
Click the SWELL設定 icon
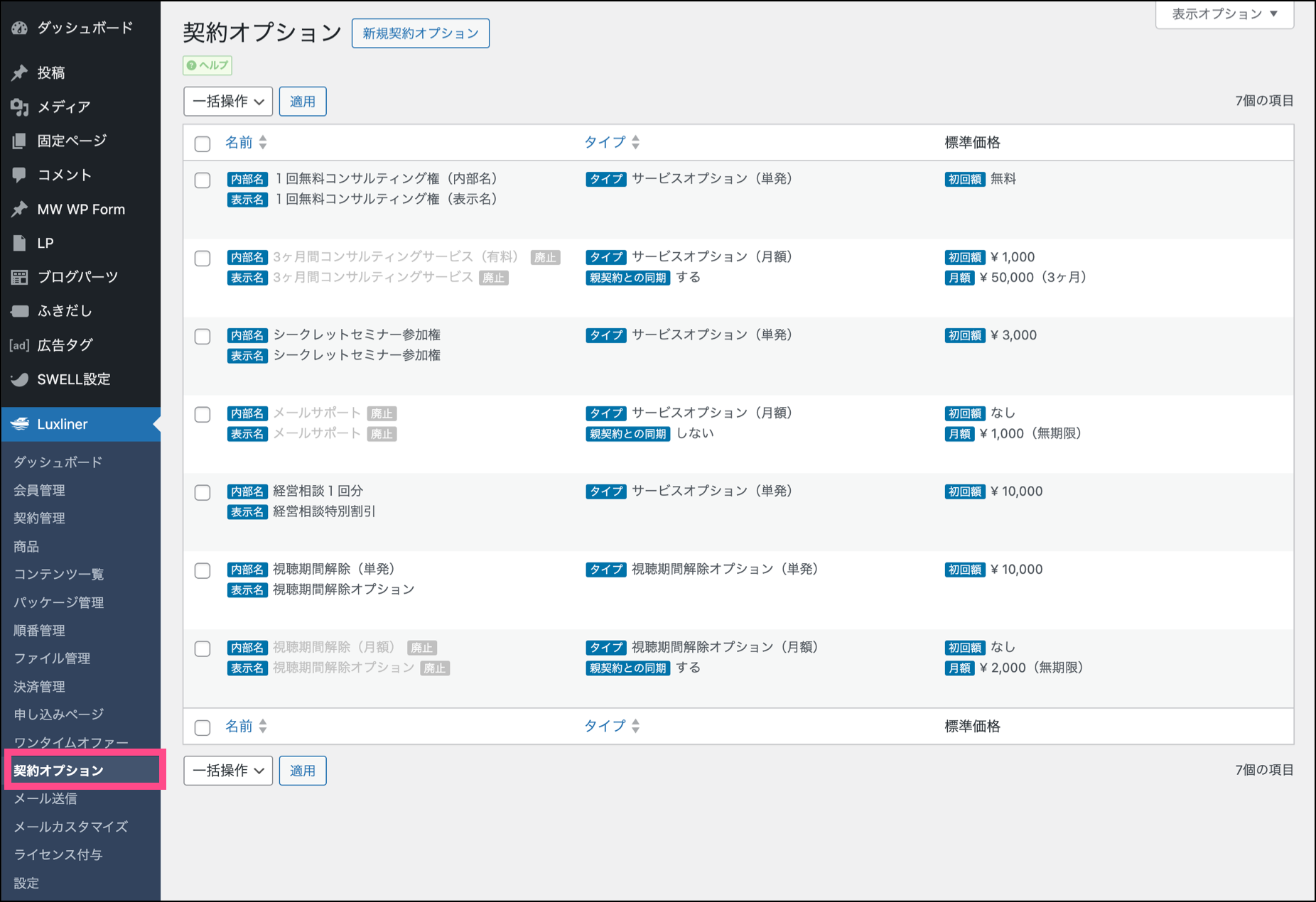pyautogui.click(x=20, y=379)
